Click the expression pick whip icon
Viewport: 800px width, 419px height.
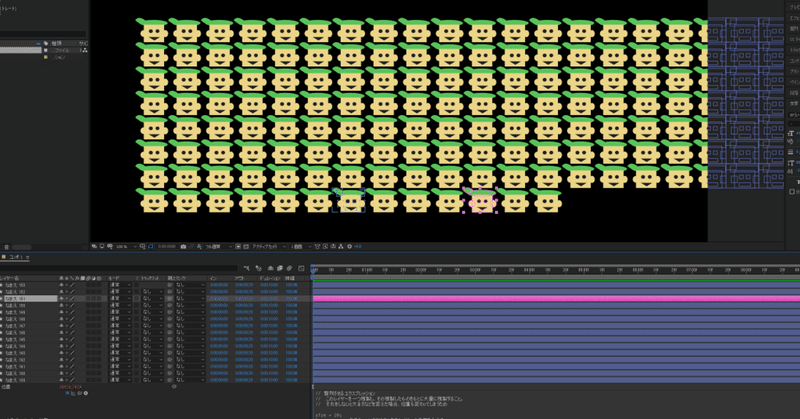coord(80,393)
